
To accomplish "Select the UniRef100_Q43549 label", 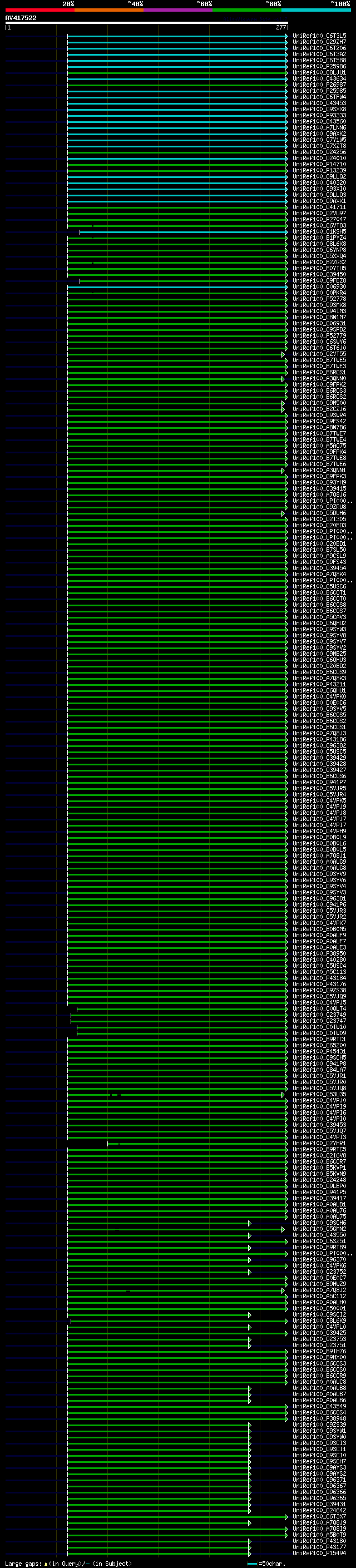I will 319,1406.
